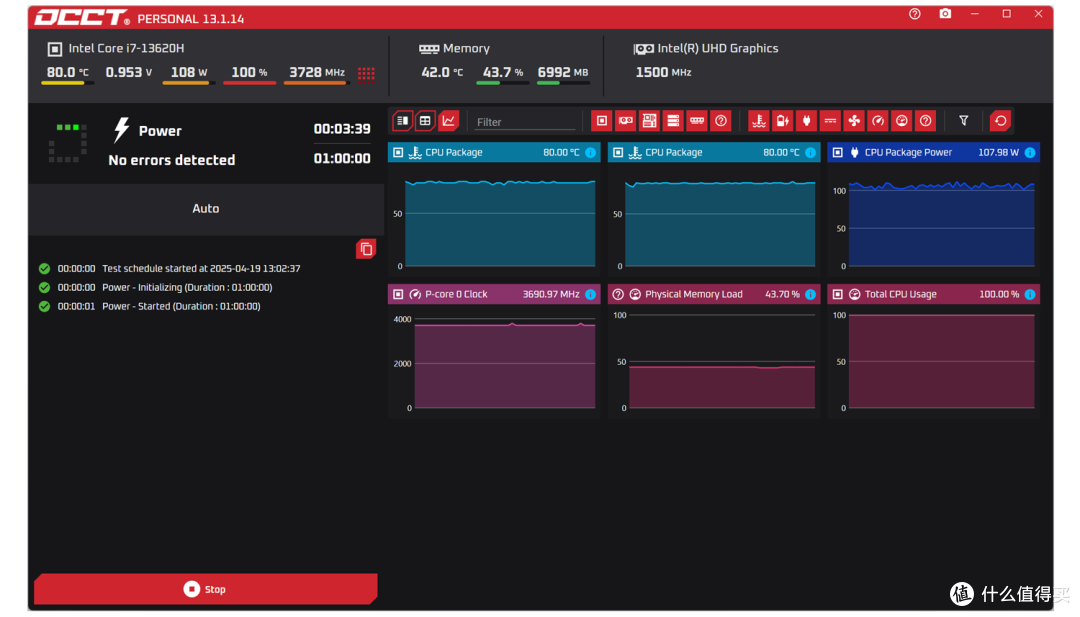Click the funnel filter icon
1080x617 pixels.
tap(964, 121)
